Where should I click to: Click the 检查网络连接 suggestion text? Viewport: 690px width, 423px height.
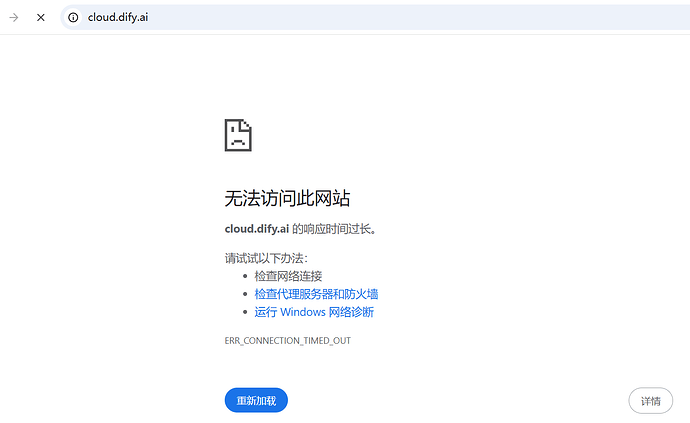click(288, 276)
